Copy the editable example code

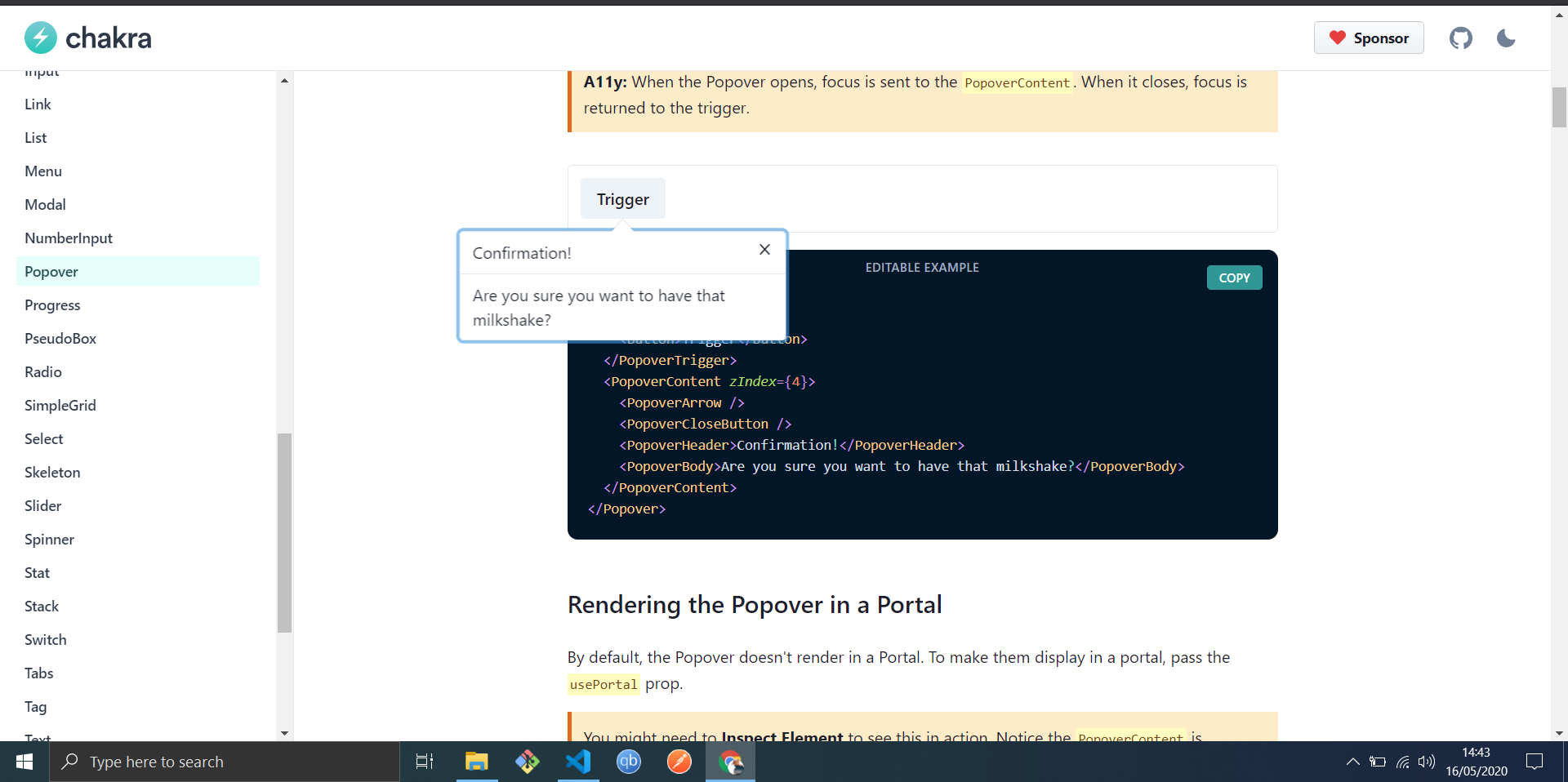(1234, 278)
